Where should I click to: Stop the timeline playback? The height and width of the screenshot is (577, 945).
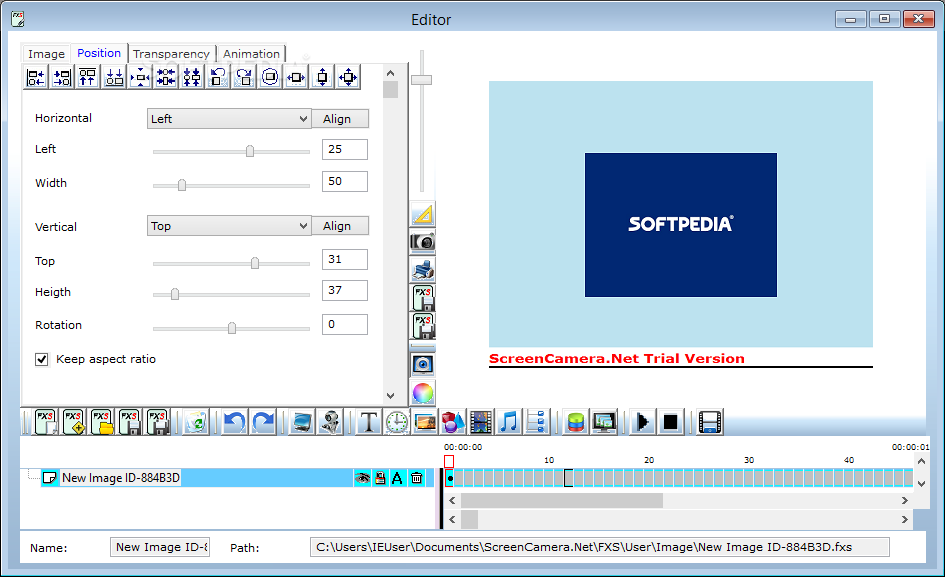pyautogui.click(x=670, y=422)
